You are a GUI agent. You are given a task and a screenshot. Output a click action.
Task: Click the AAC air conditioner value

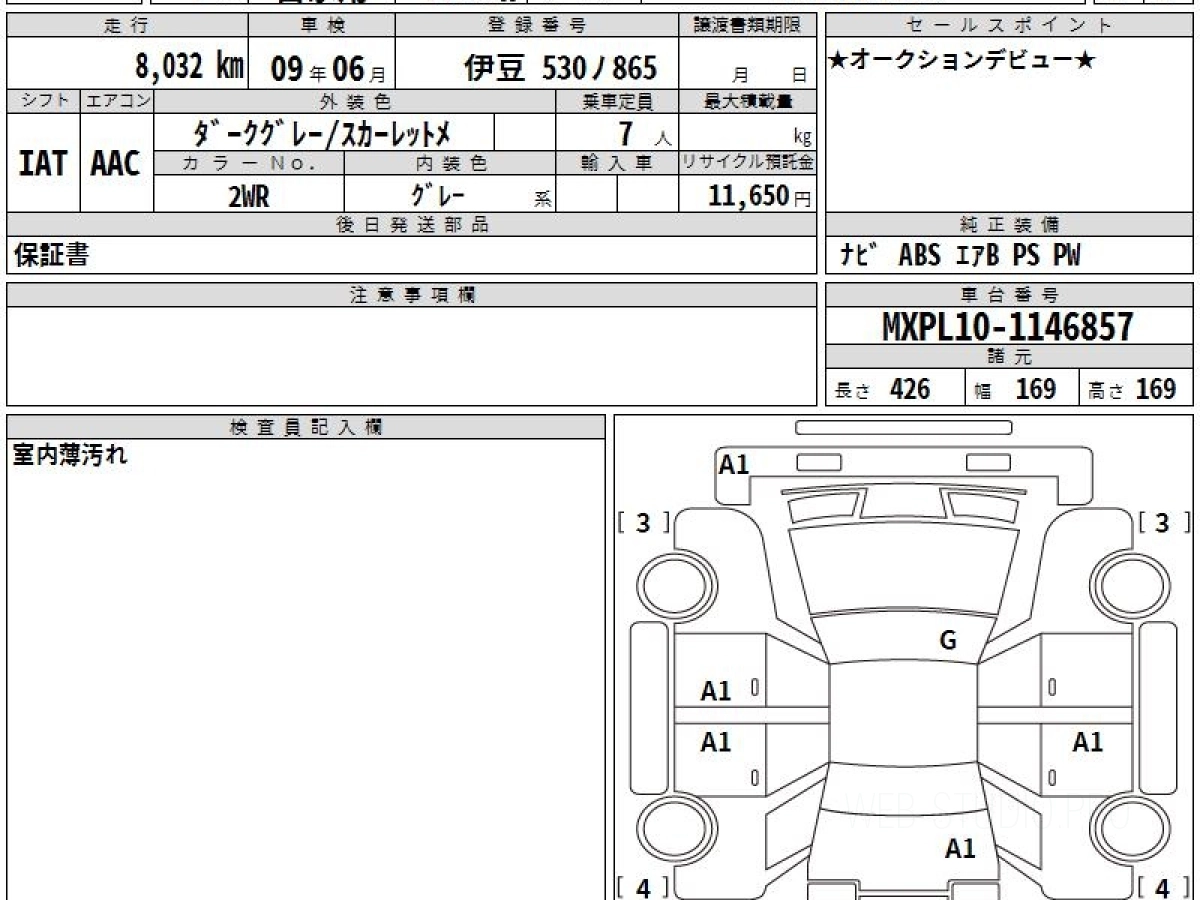(116, 164)
